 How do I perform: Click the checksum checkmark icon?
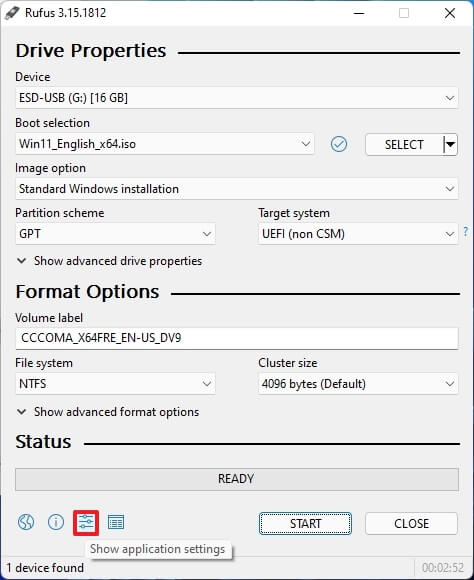click(x=339, y=144)
